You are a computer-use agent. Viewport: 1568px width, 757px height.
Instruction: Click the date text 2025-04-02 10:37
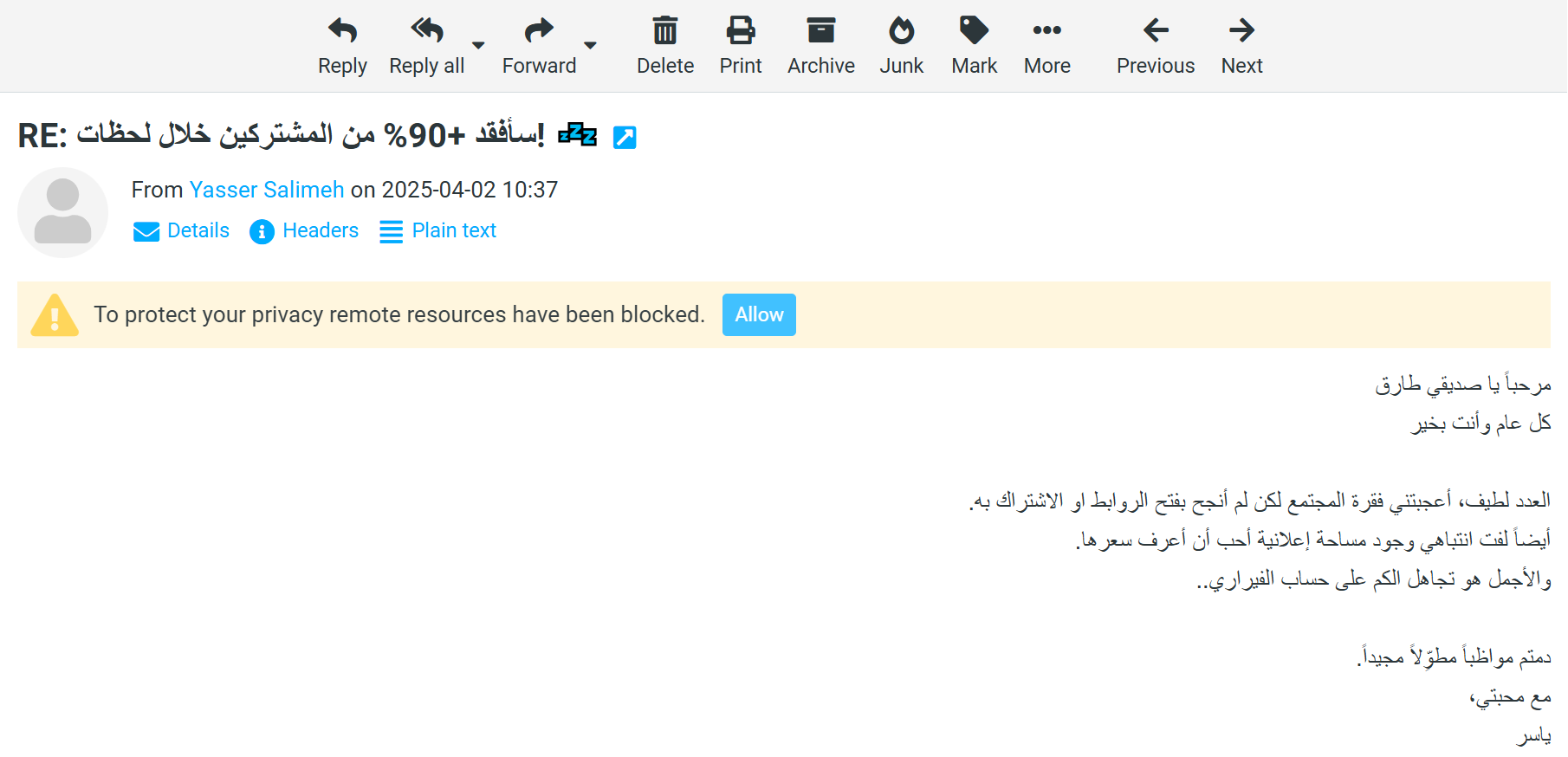coord(470,190)
